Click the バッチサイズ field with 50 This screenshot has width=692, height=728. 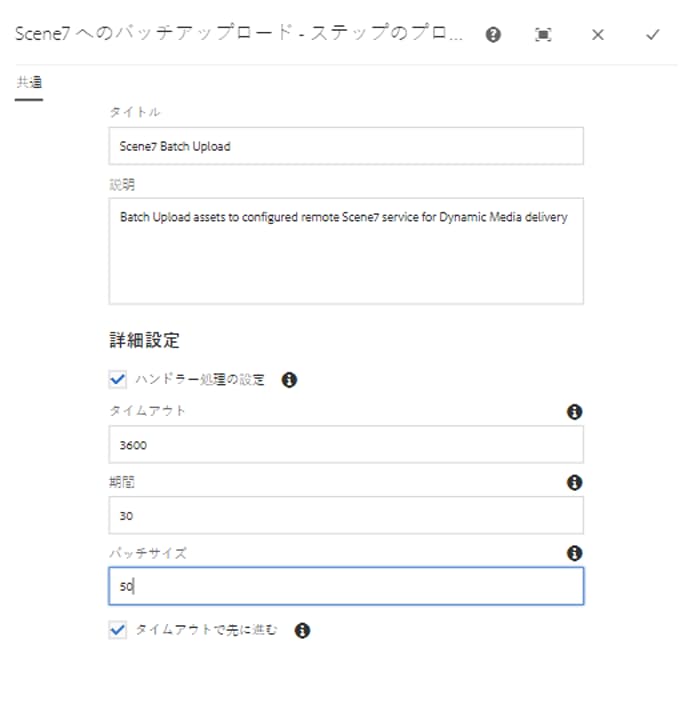coord(346,586)
